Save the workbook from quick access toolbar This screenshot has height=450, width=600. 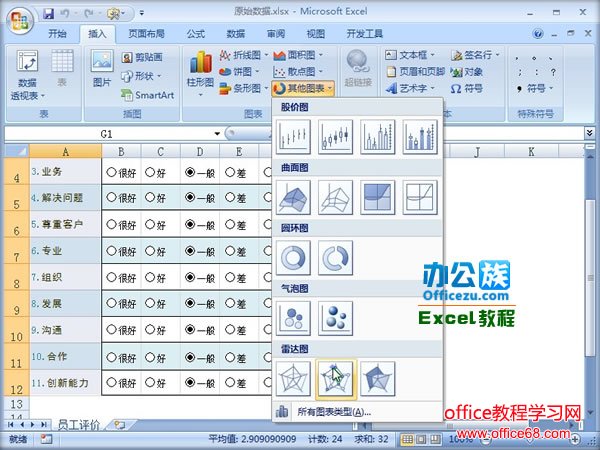[49, 14]
